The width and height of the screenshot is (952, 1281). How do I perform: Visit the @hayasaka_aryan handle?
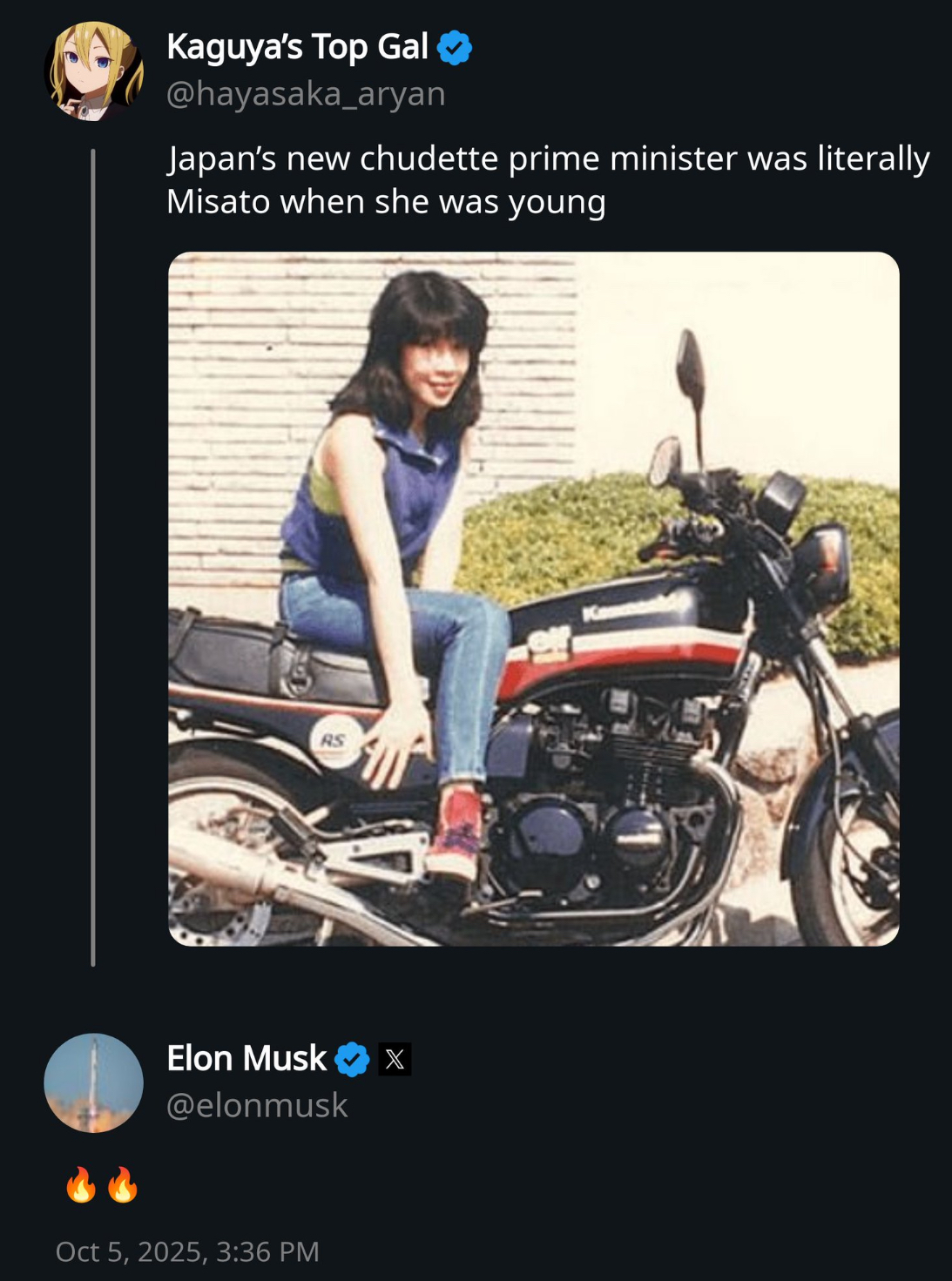coord(306,93)
